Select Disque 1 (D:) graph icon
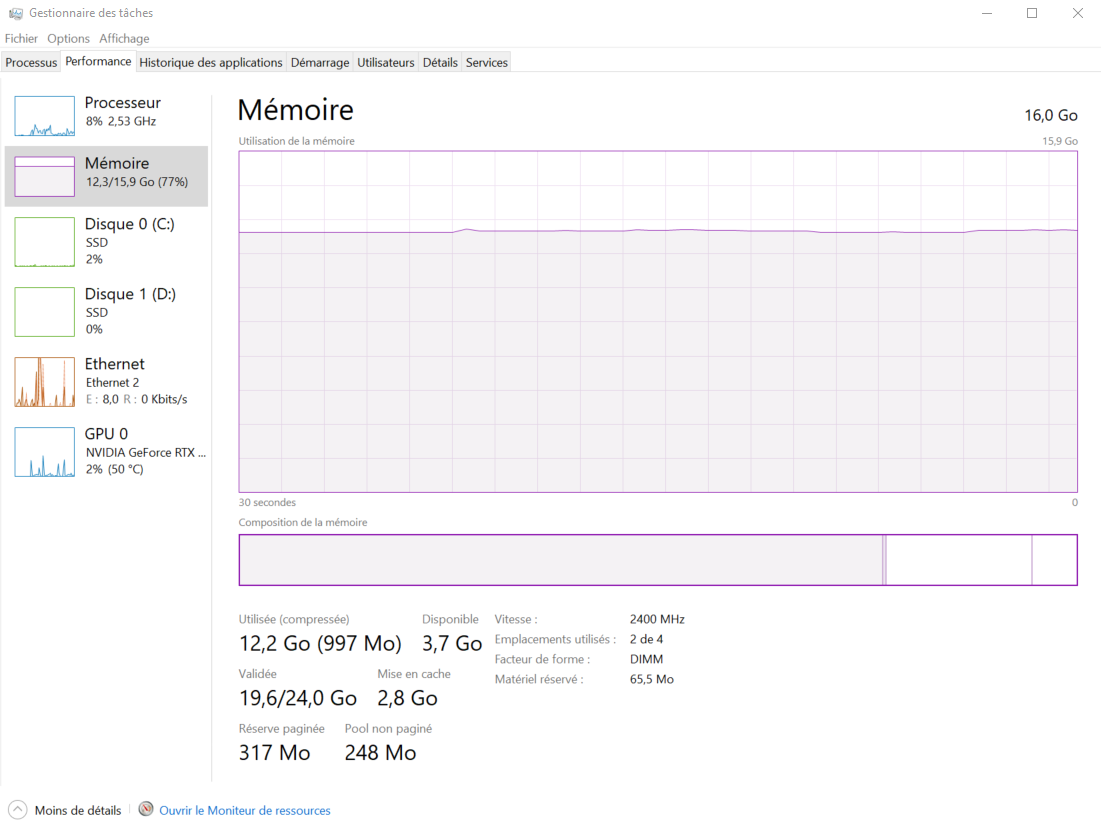Viewport: 1101px width, 833px height. tap(44, 312)
